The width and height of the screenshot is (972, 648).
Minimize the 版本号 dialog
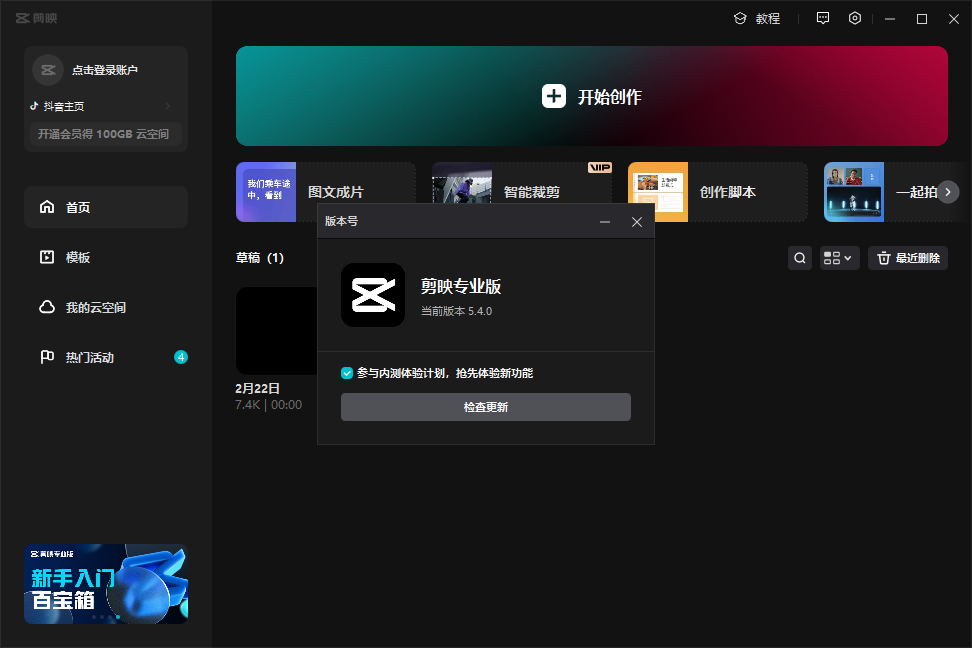click(605, 222)
